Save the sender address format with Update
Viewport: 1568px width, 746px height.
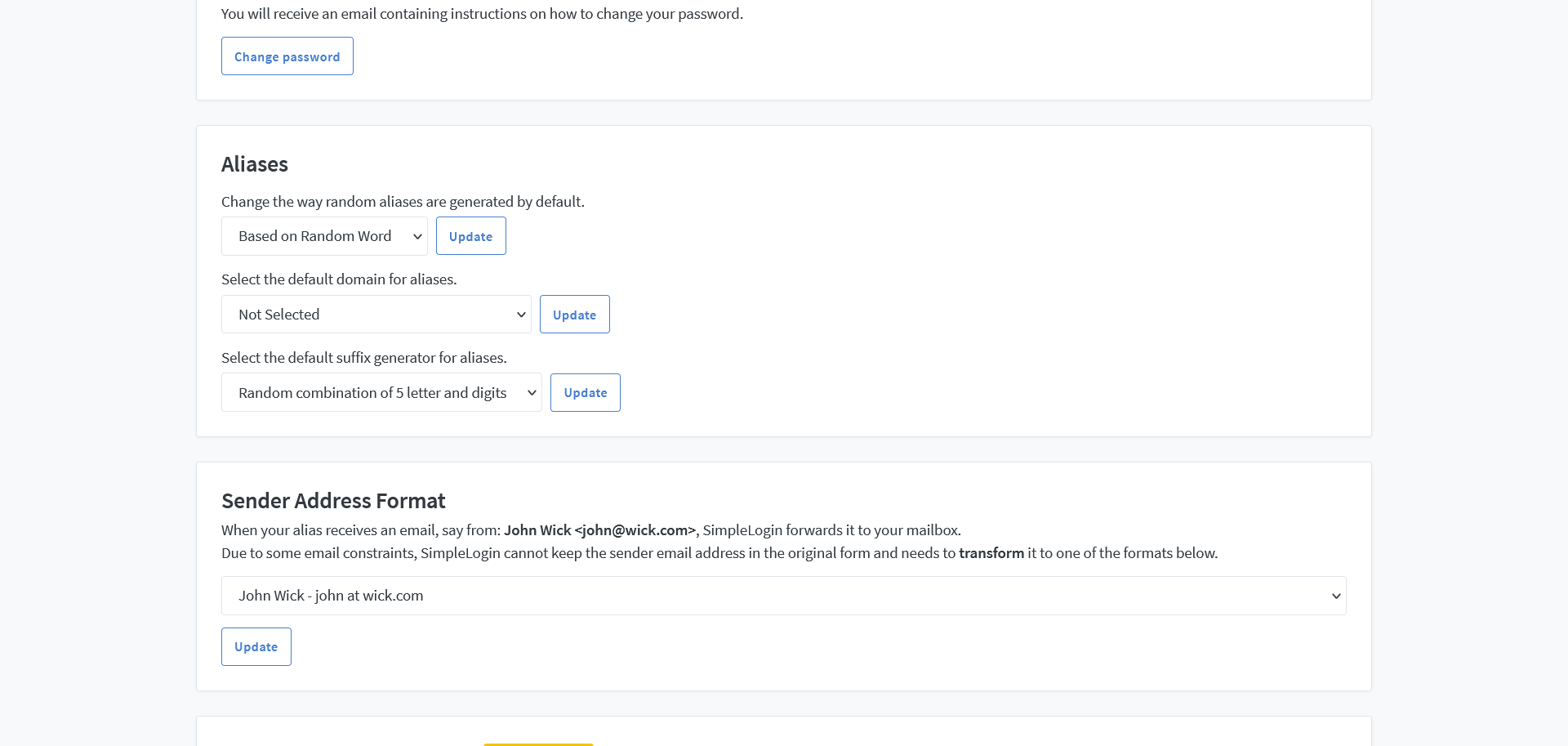[x=256, y=647]
